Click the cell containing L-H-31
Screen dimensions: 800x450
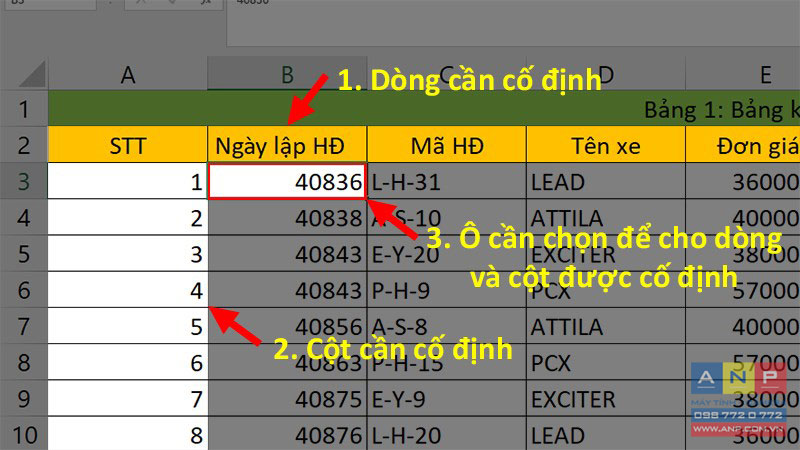[x=446, y=181]
